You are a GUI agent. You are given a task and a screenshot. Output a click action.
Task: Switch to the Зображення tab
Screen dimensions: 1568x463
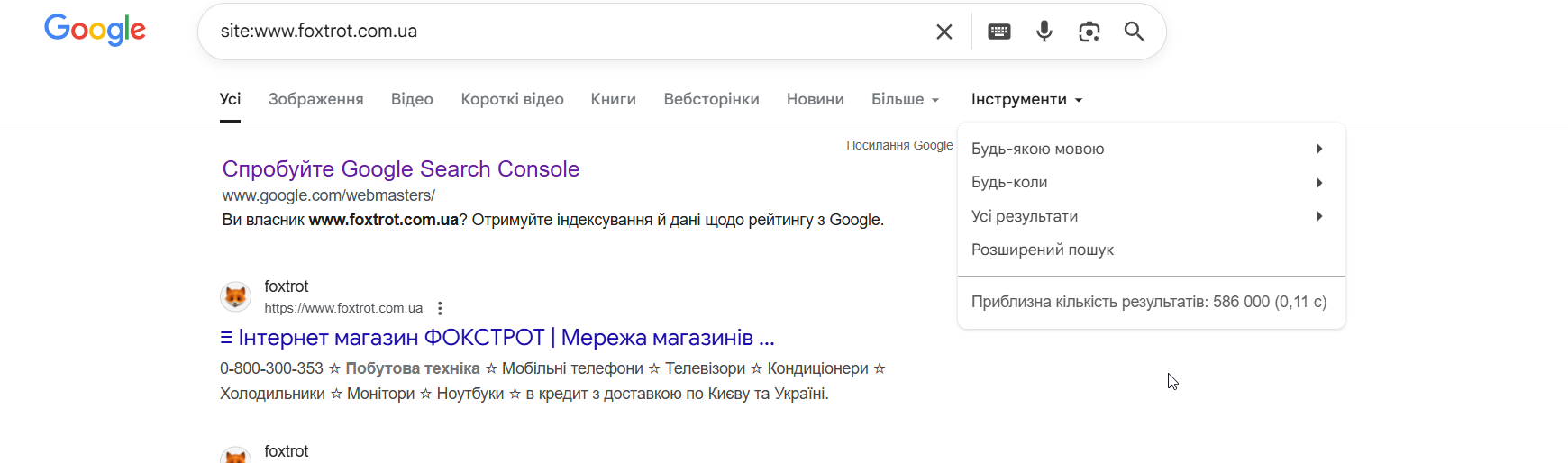click(316, 99)
